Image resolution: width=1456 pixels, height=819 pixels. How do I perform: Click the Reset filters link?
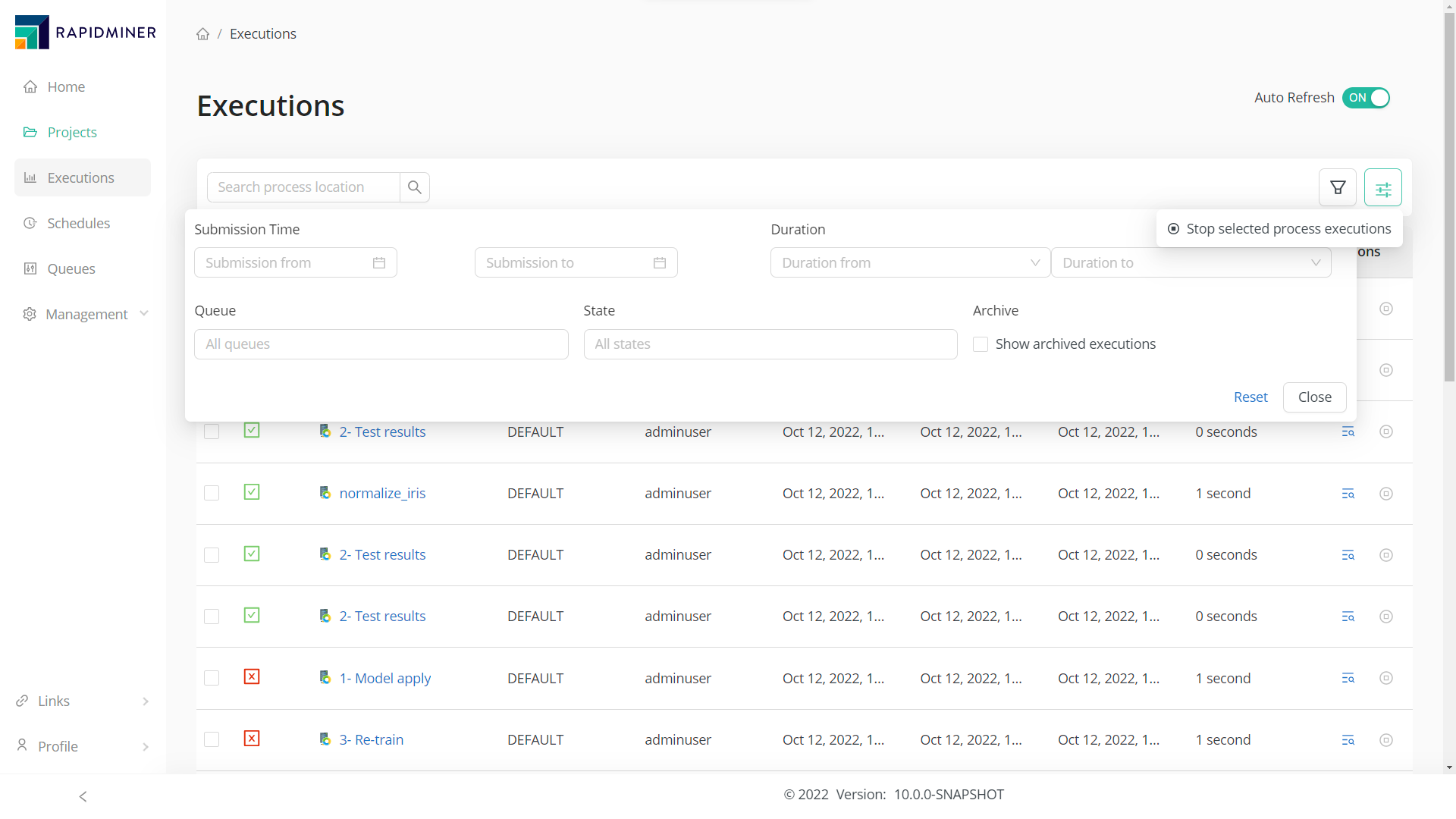1250,397
